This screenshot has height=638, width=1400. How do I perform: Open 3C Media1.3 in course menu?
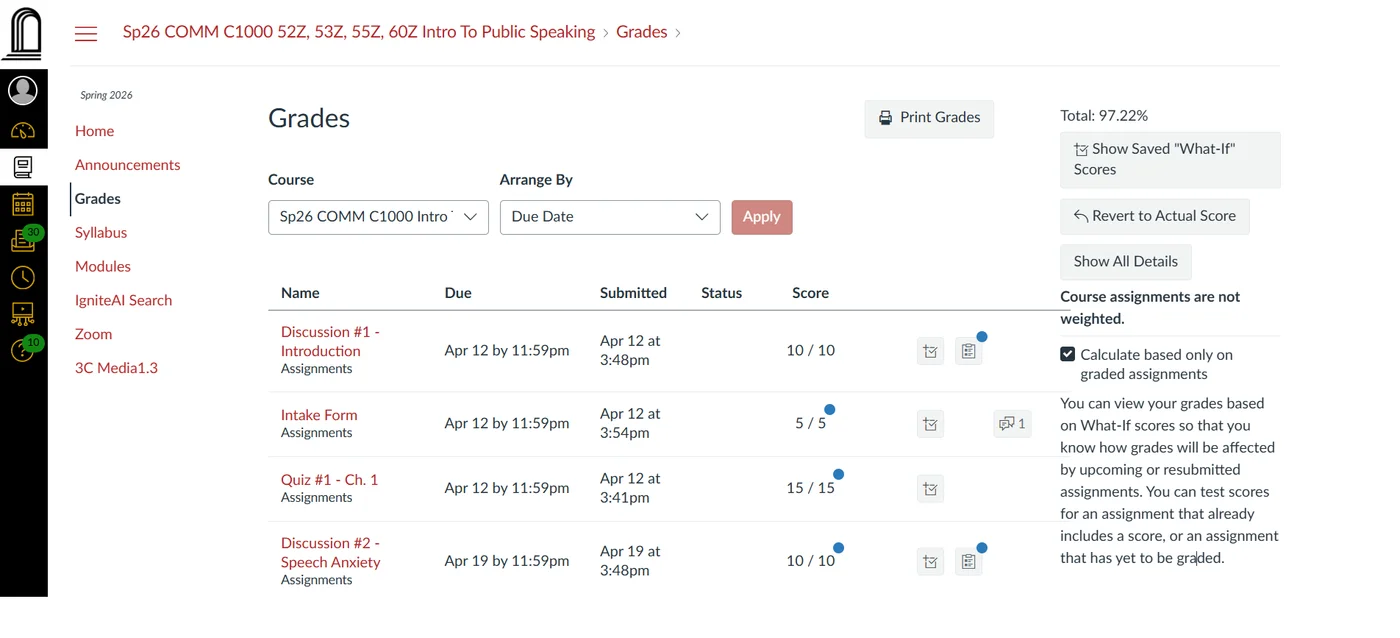pyautogui.click(x=116, y=368)
